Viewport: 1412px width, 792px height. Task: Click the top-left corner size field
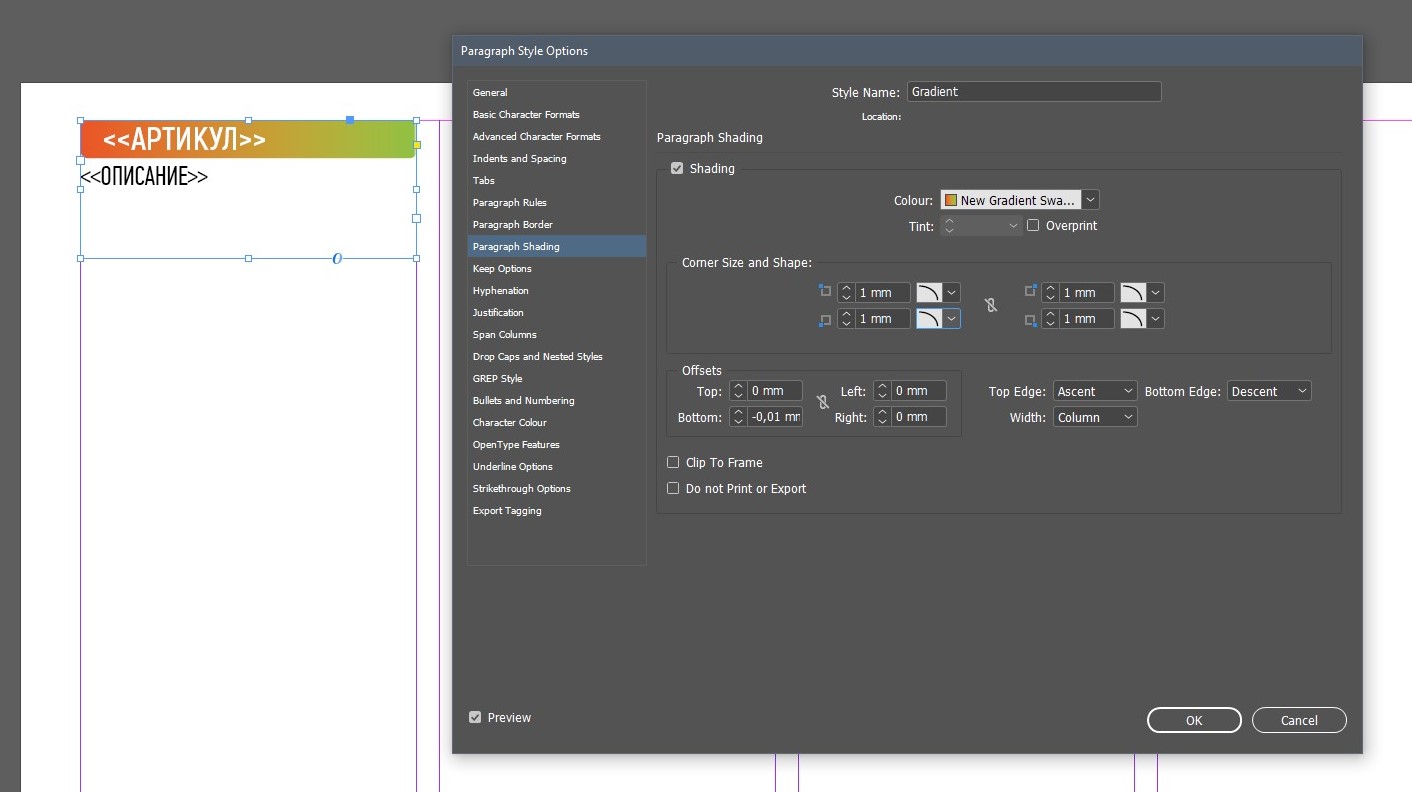[883, 292]
